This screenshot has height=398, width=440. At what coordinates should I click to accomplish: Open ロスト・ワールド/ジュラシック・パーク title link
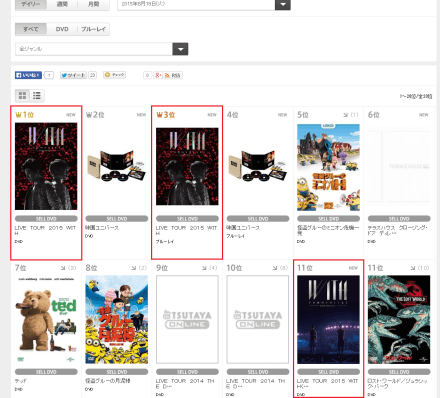point(398,383)
